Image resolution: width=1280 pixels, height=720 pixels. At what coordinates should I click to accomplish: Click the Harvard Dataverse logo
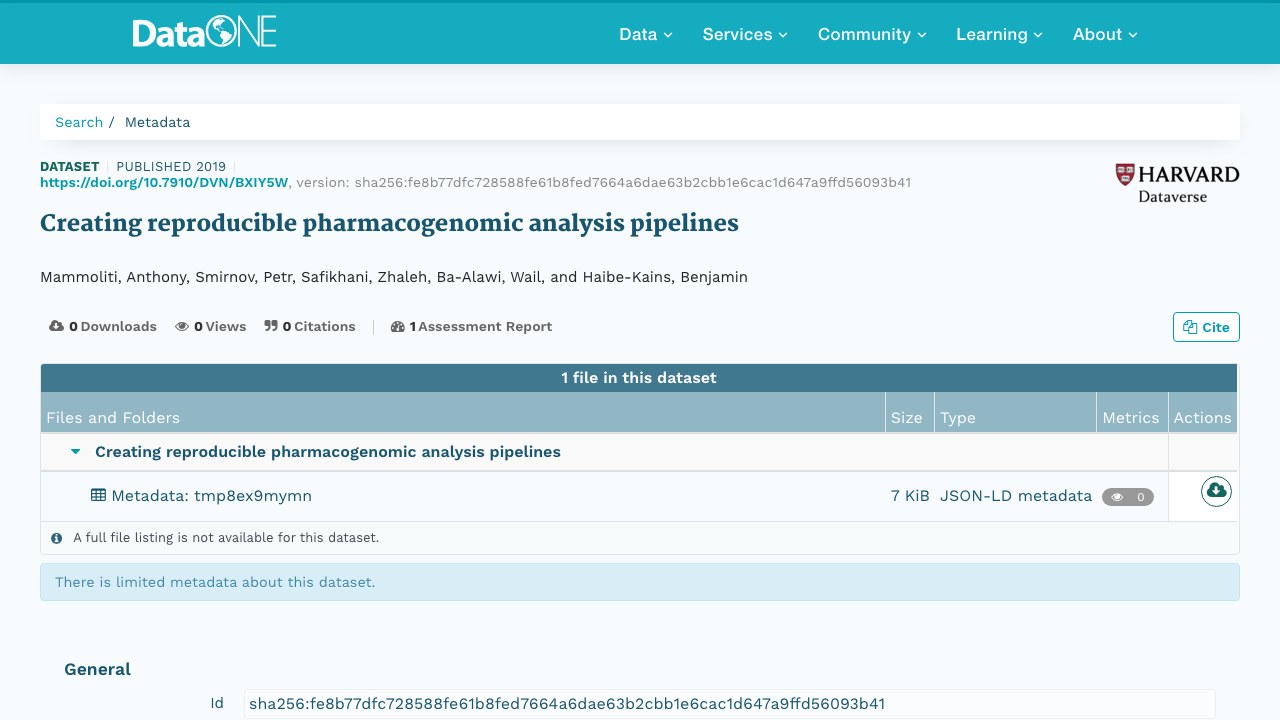tap(1177, 183)
